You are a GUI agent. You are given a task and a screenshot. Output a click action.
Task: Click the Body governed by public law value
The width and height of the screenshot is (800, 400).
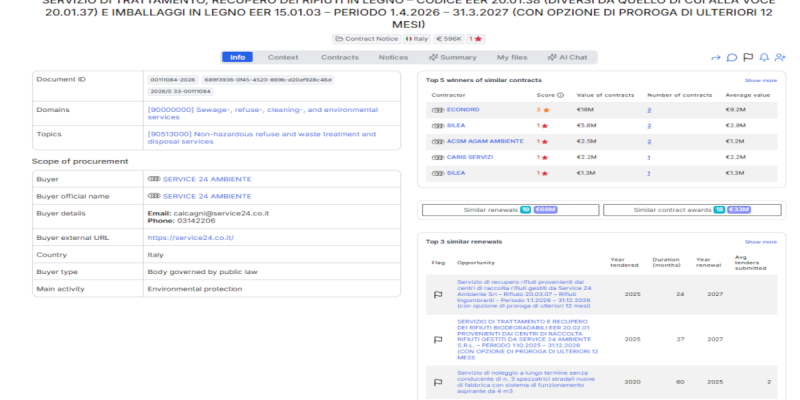click(x=203, y=272)
